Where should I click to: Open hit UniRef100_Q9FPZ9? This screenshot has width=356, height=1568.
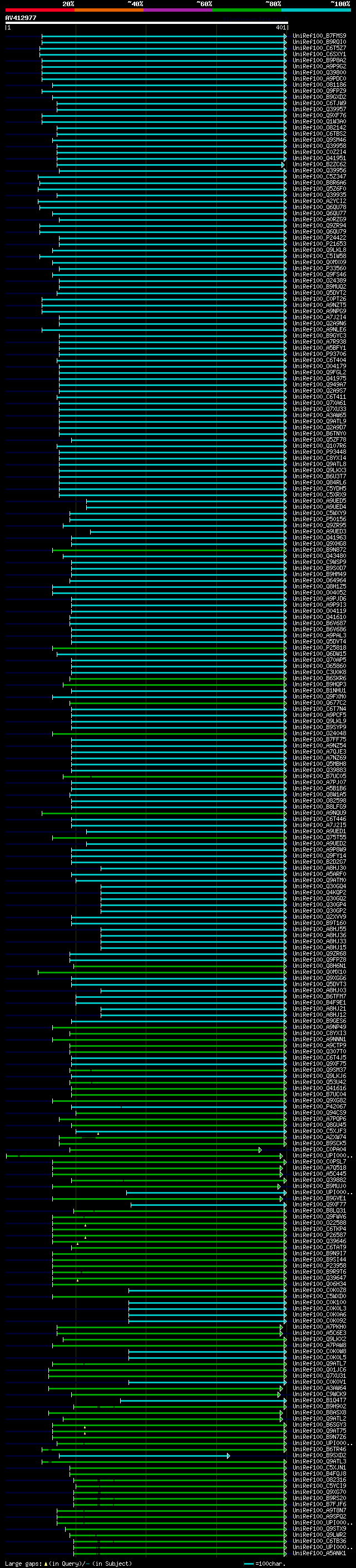[319, 91]
